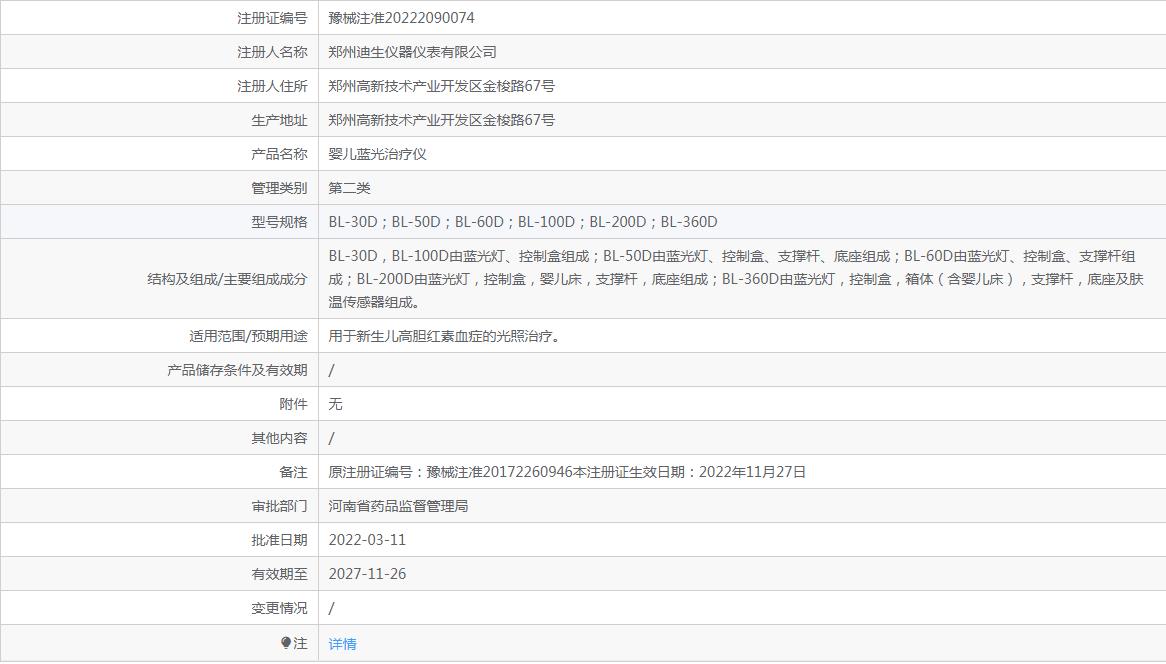The height and width of the screenshot is (664, 1166).
Task: Click registrant name 郑州迪生仪器仪表有限公司
Action: 412,52
